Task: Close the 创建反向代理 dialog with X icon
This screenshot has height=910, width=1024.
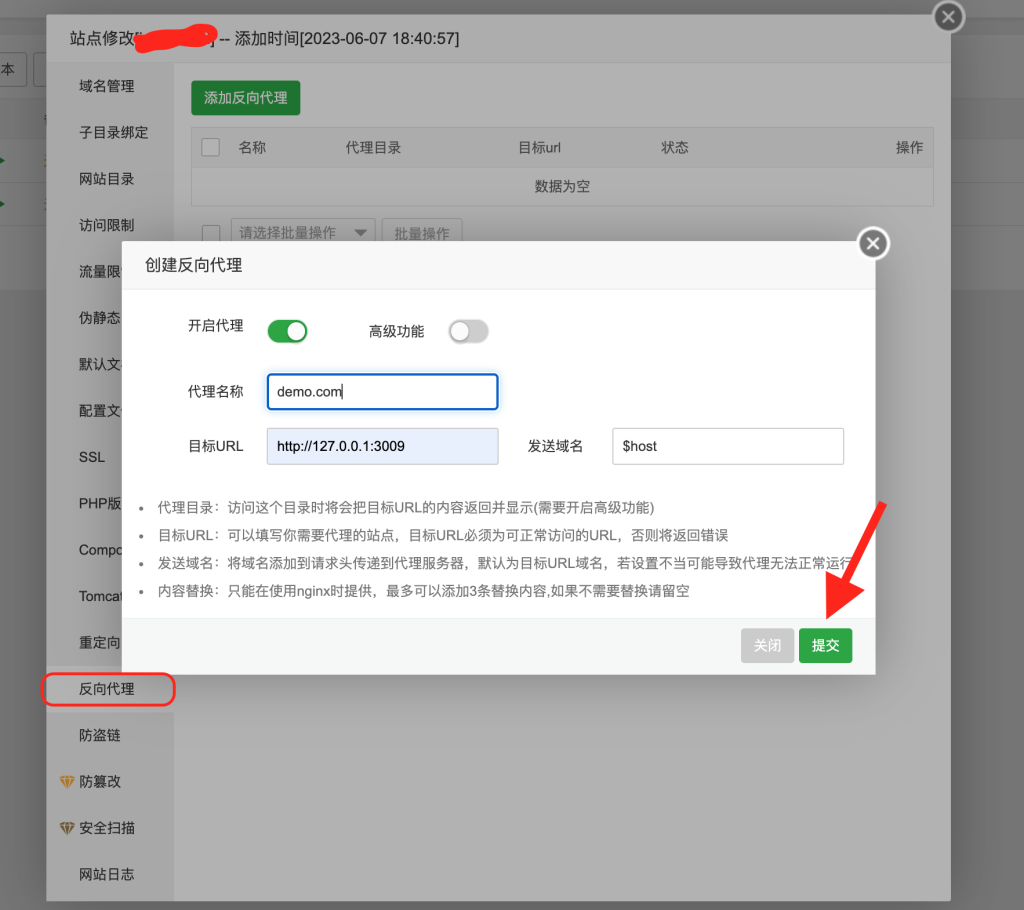Action: [x=873, y=243]
